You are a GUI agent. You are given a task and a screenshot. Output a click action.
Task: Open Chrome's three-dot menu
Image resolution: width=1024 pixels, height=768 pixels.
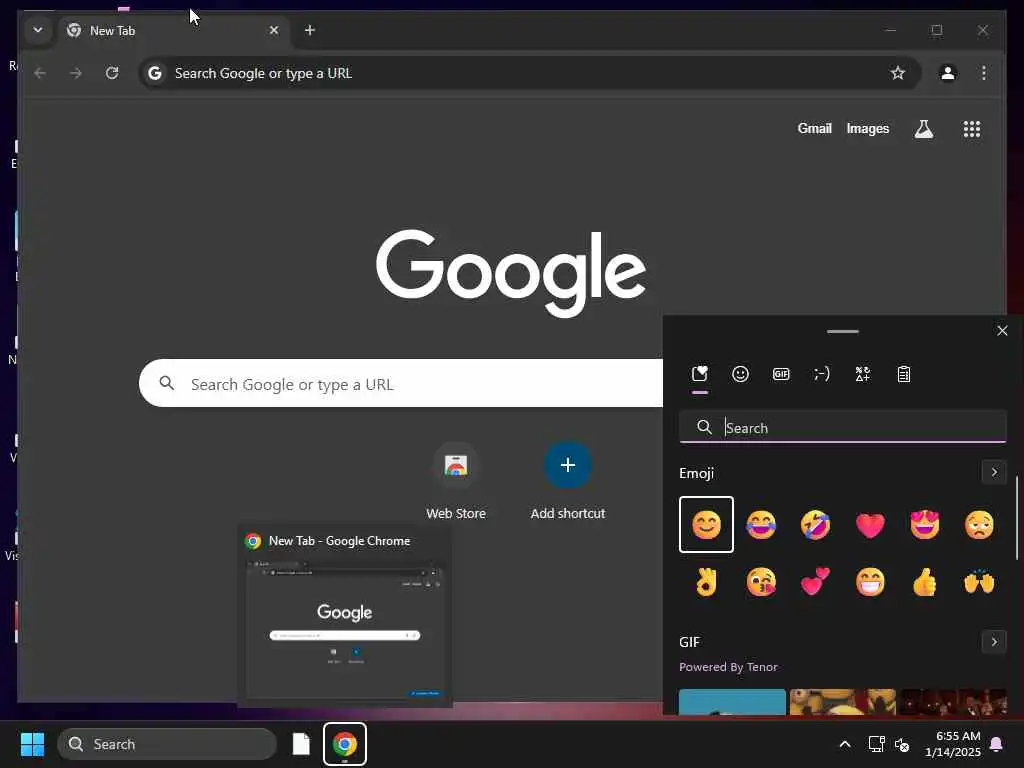[x=984, y=73]
